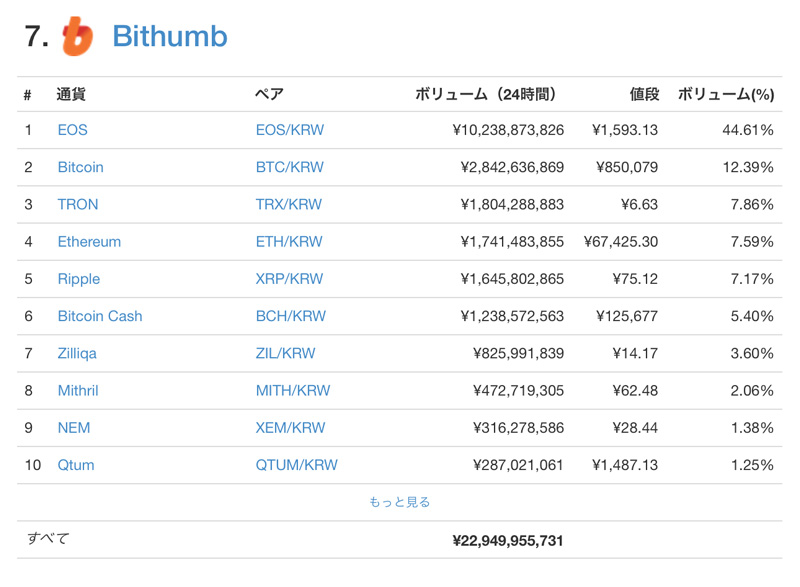This screenshot has height=587, width=800.
Task: Click the Bitcoin volume share 12.39%
Action: (x=748, y=167)
